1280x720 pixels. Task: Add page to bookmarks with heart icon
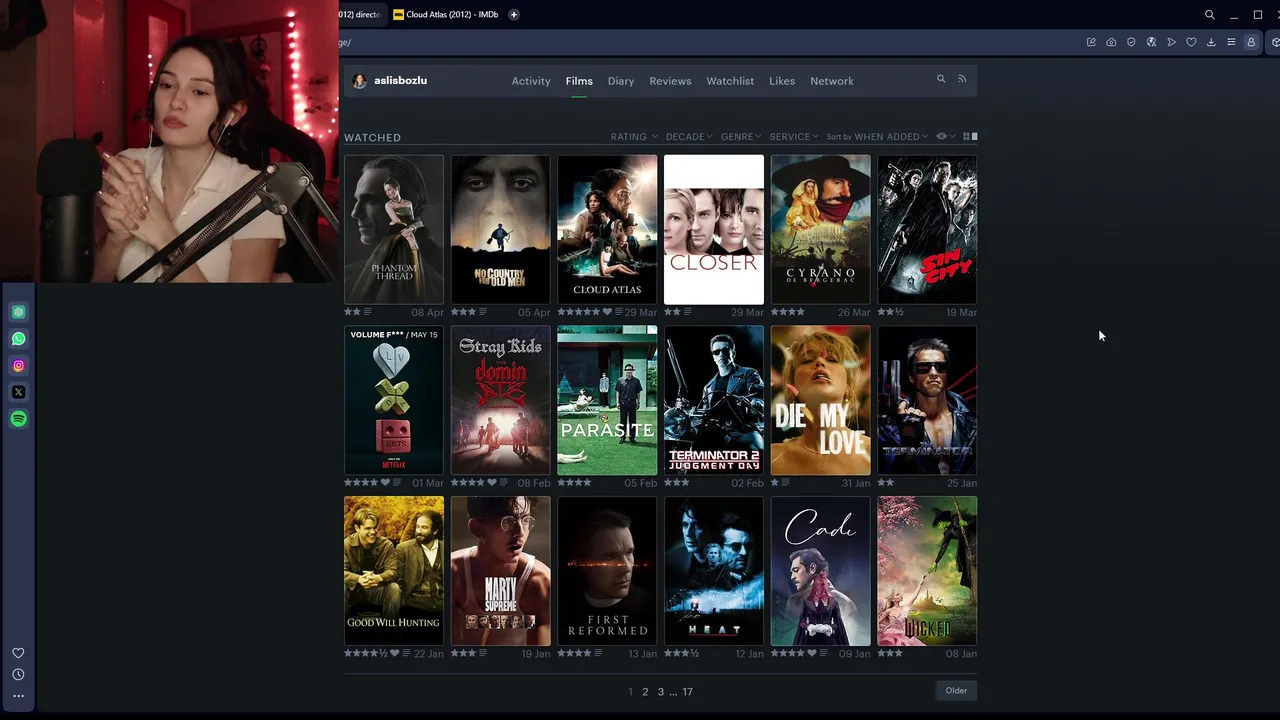pos(1191,42)
